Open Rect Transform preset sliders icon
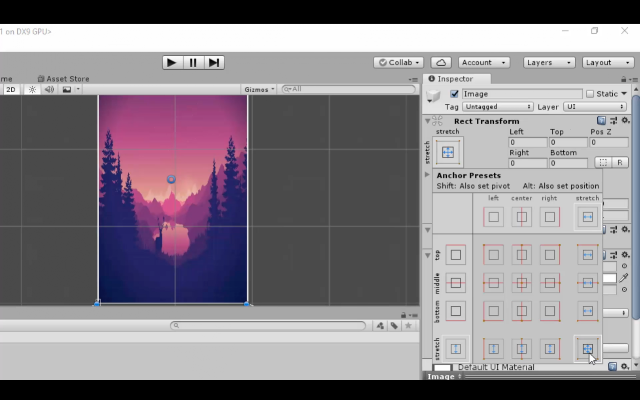This screenshot has width=640, height=400. [613, 120]
